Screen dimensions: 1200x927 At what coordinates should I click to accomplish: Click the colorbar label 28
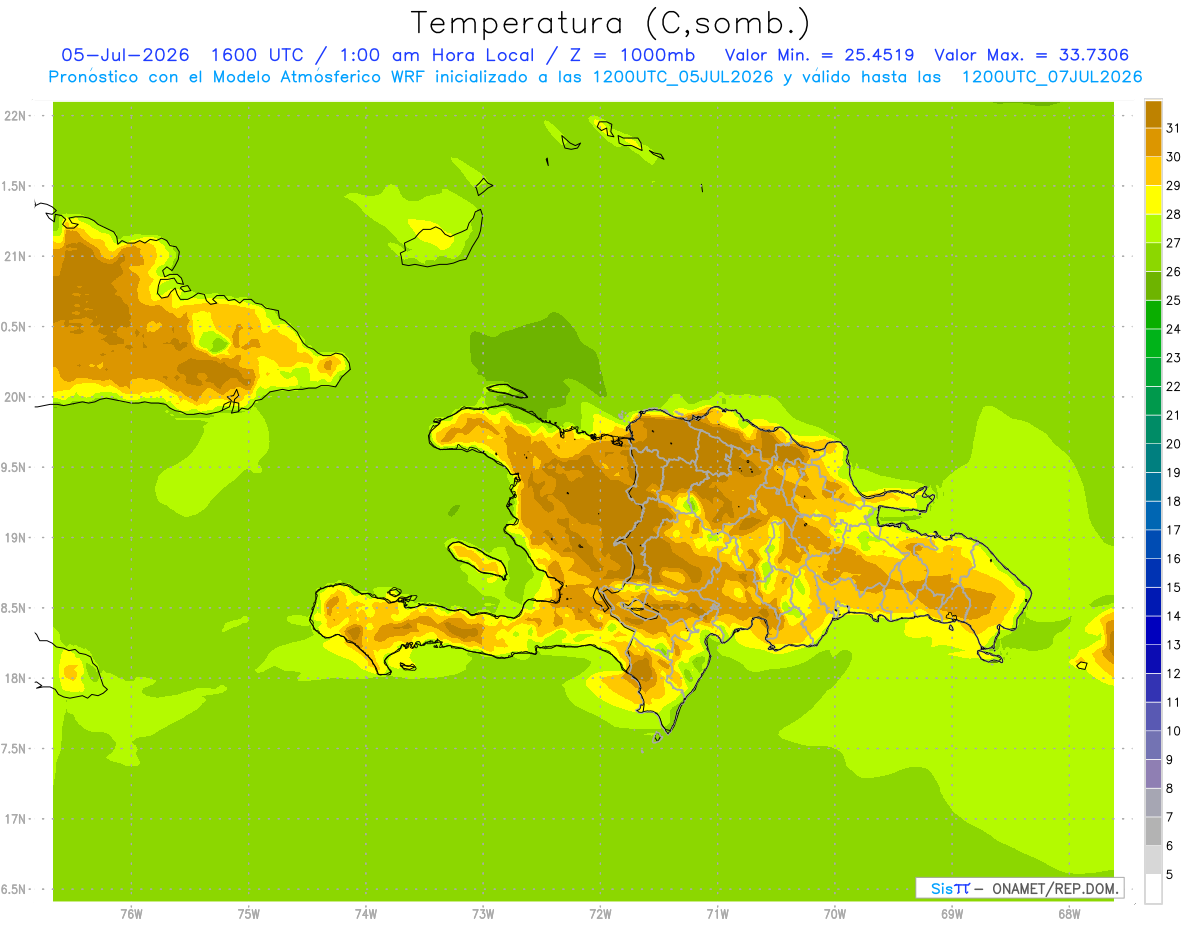pos(1173,214)
